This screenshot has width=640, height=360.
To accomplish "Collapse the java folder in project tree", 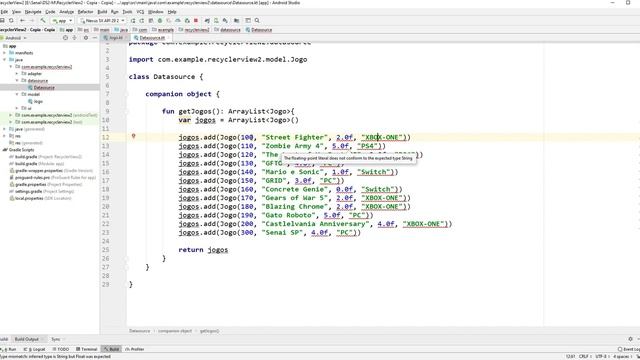I will click(x=5, y=60).
